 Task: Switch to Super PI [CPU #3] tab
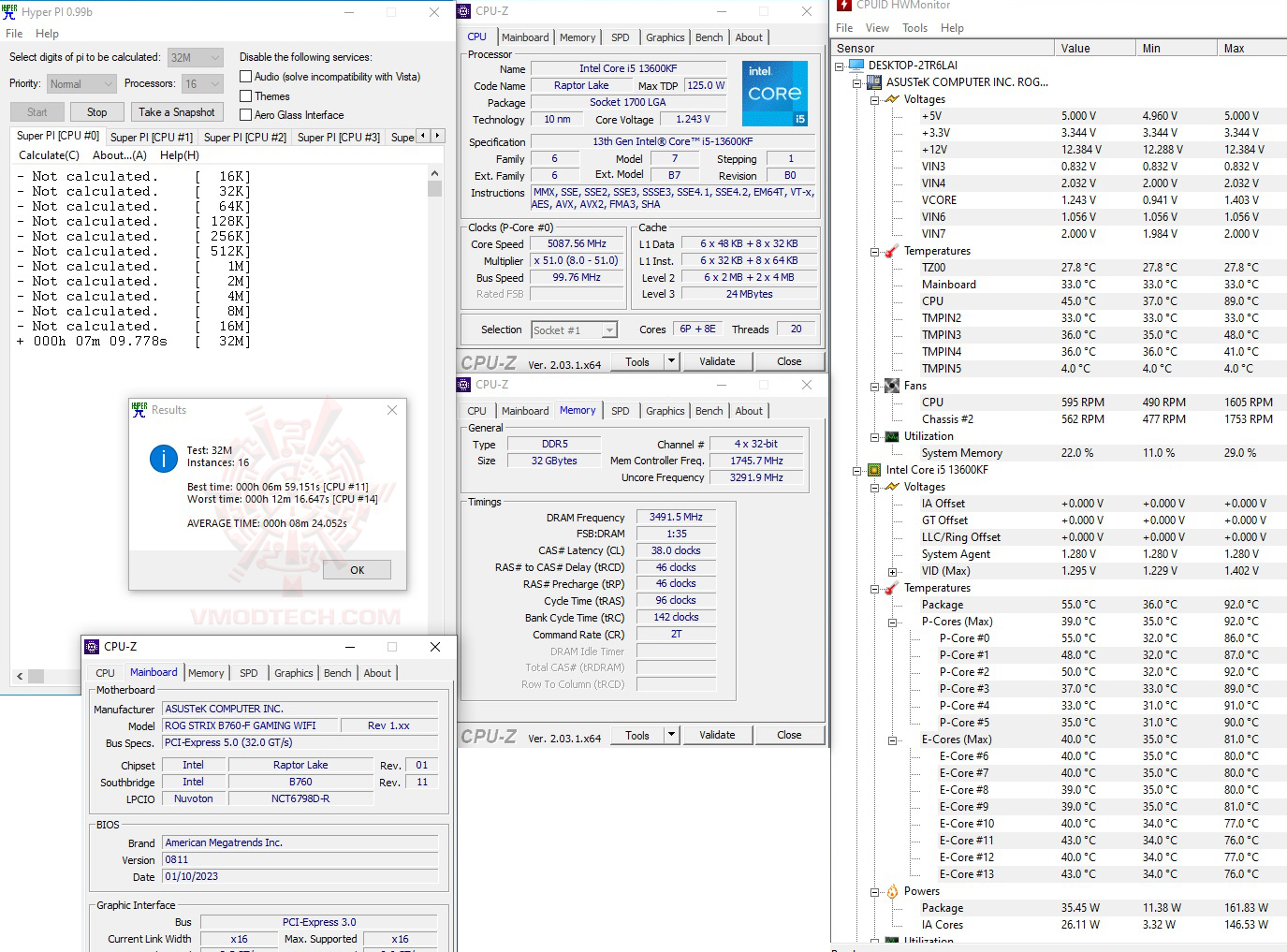[339, 137]
